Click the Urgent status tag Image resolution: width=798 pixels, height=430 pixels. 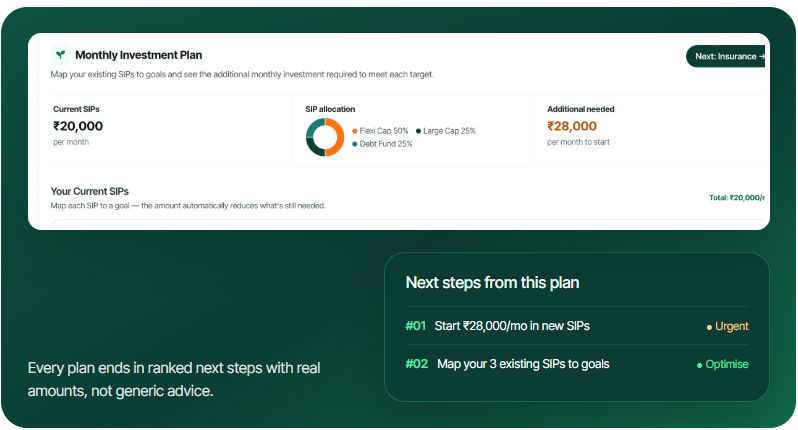click(728, 327)
